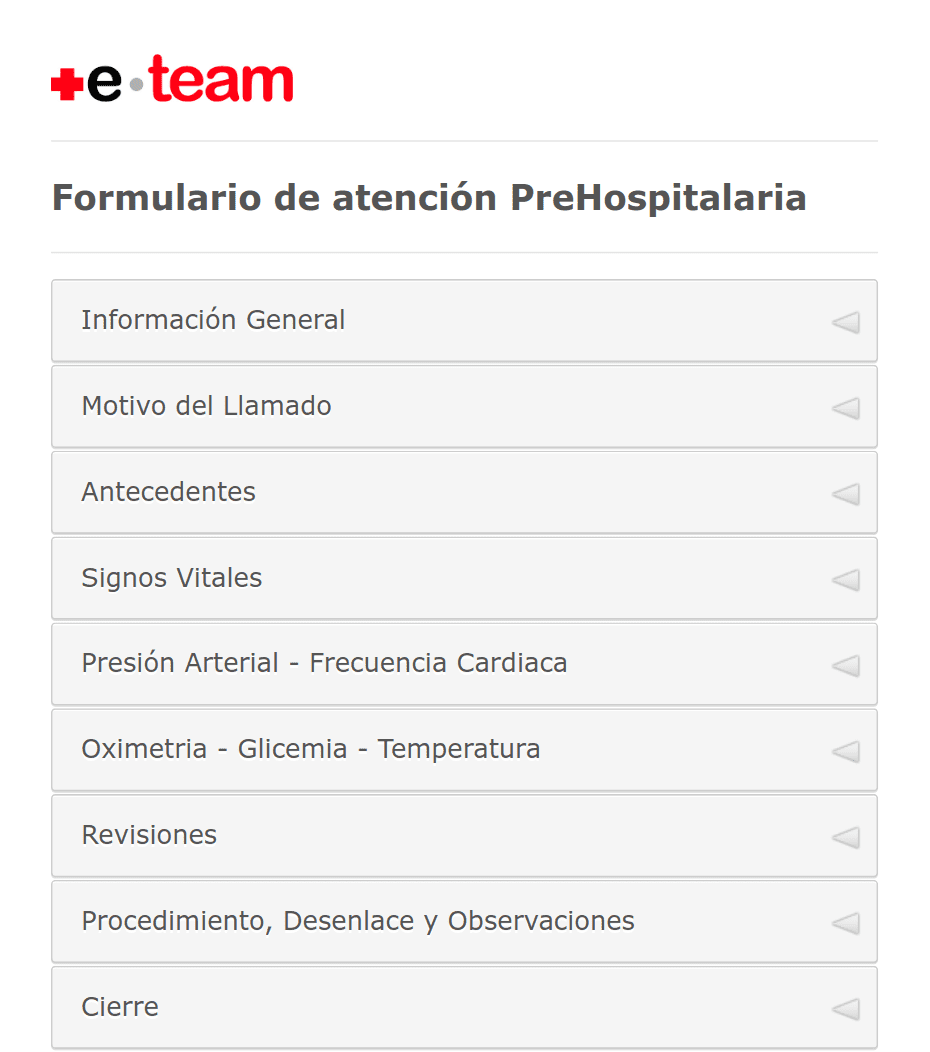Click arrow icon on Procedimiento row
930x1052 pixels.
point(845,923)
